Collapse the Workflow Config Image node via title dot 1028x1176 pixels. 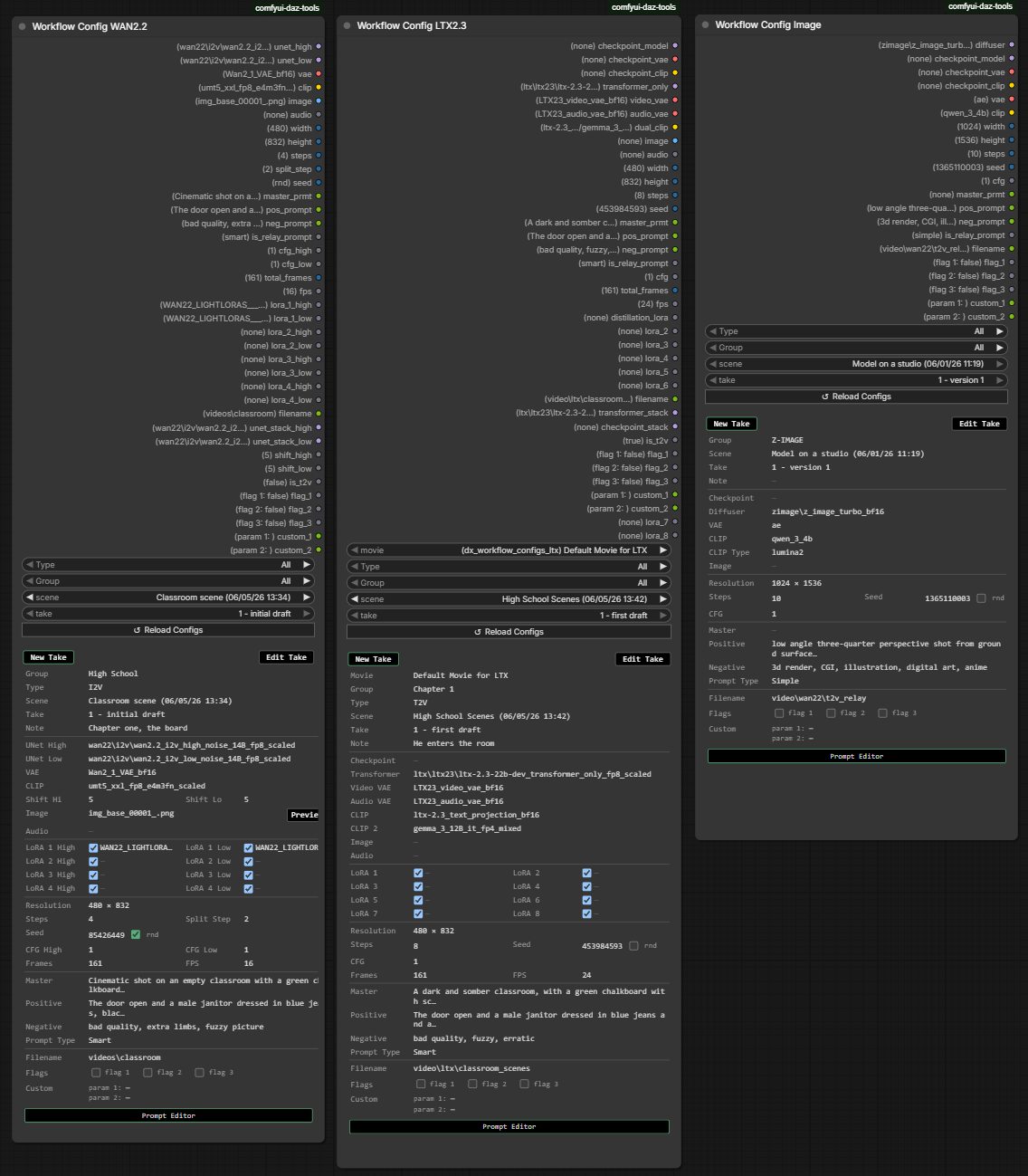(705, 24)
